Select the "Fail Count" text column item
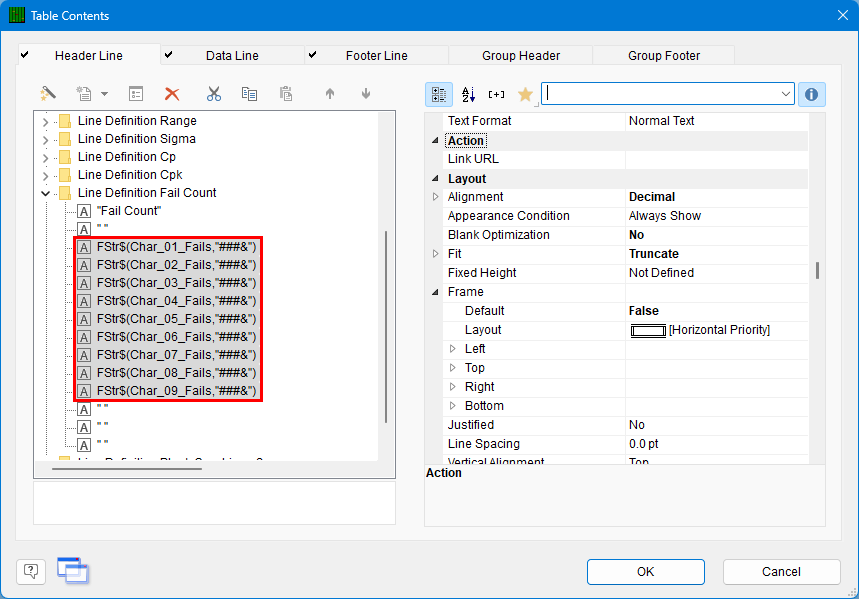 pos(129,210)
